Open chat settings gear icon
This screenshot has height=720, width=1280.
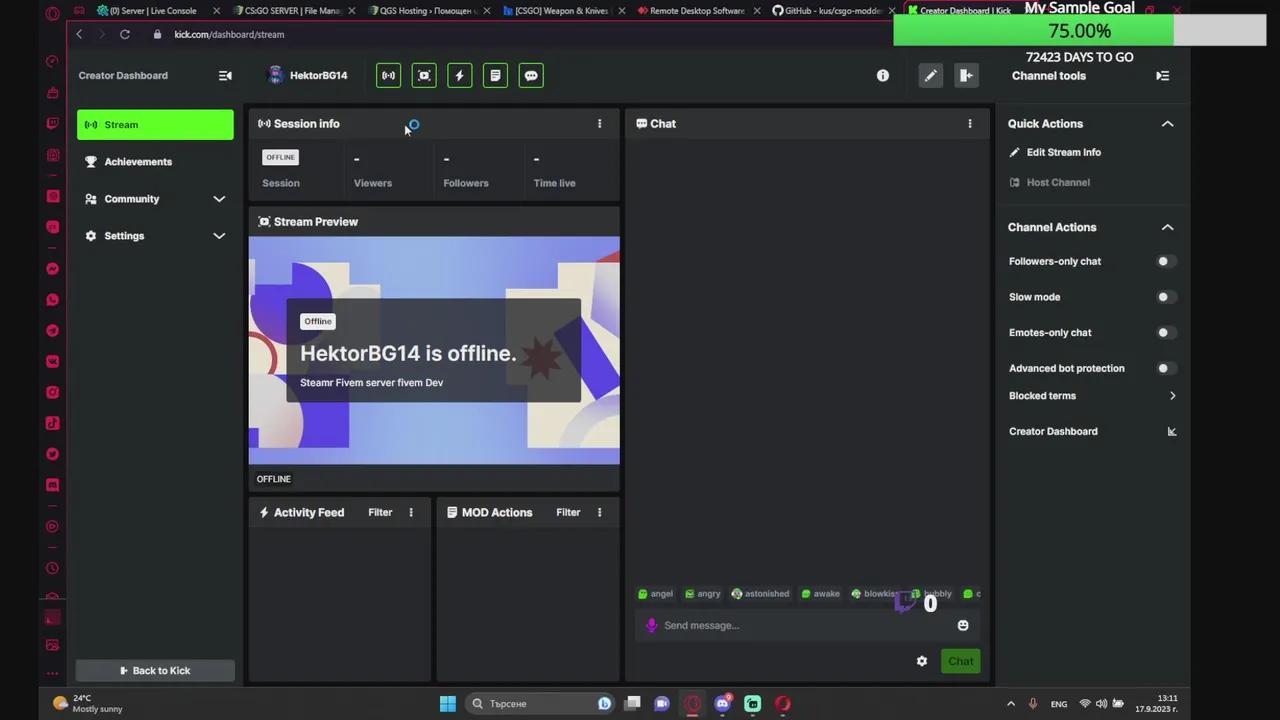click(921, 661)
